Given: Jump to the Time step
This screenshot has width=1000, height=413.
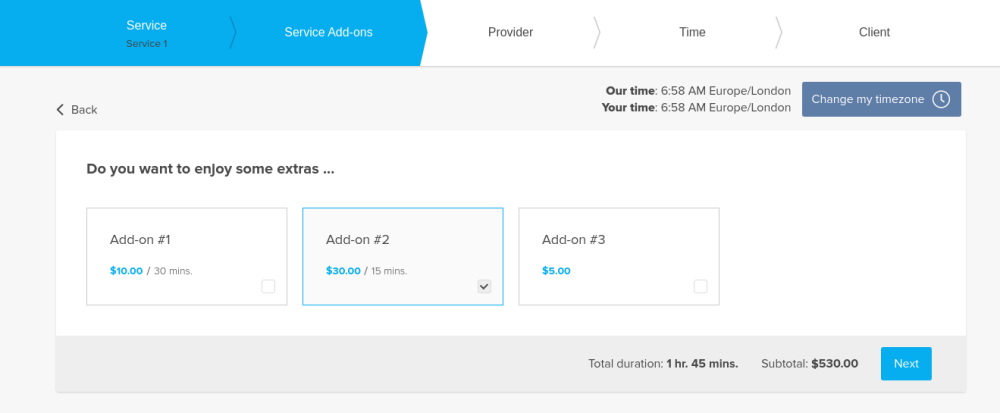Looking at the screenshot, I should point(692,32).
